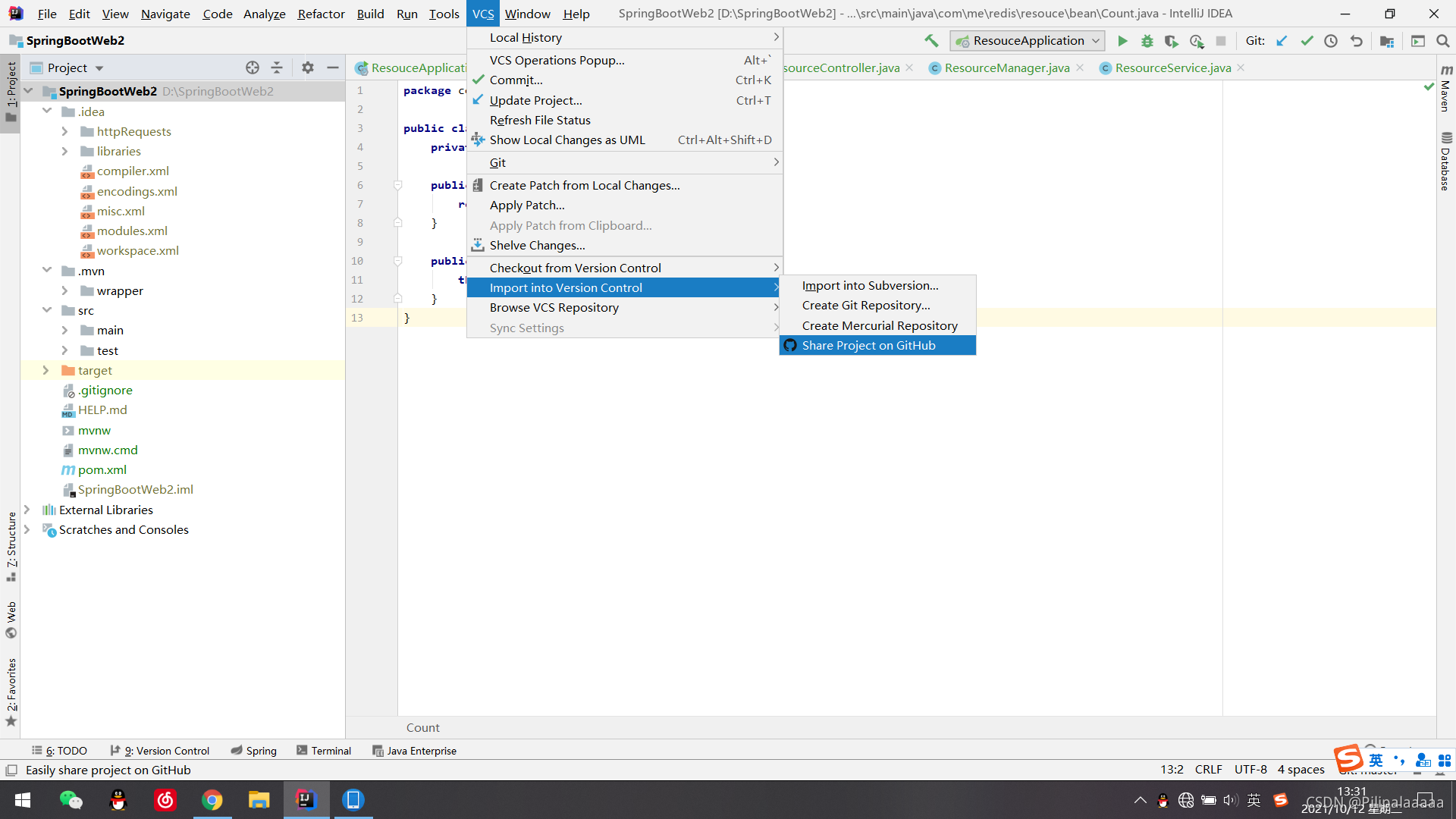This screenshot has height=819, width=1456.
Task: Open the Version Control tool window button
Action: (160, 751)
